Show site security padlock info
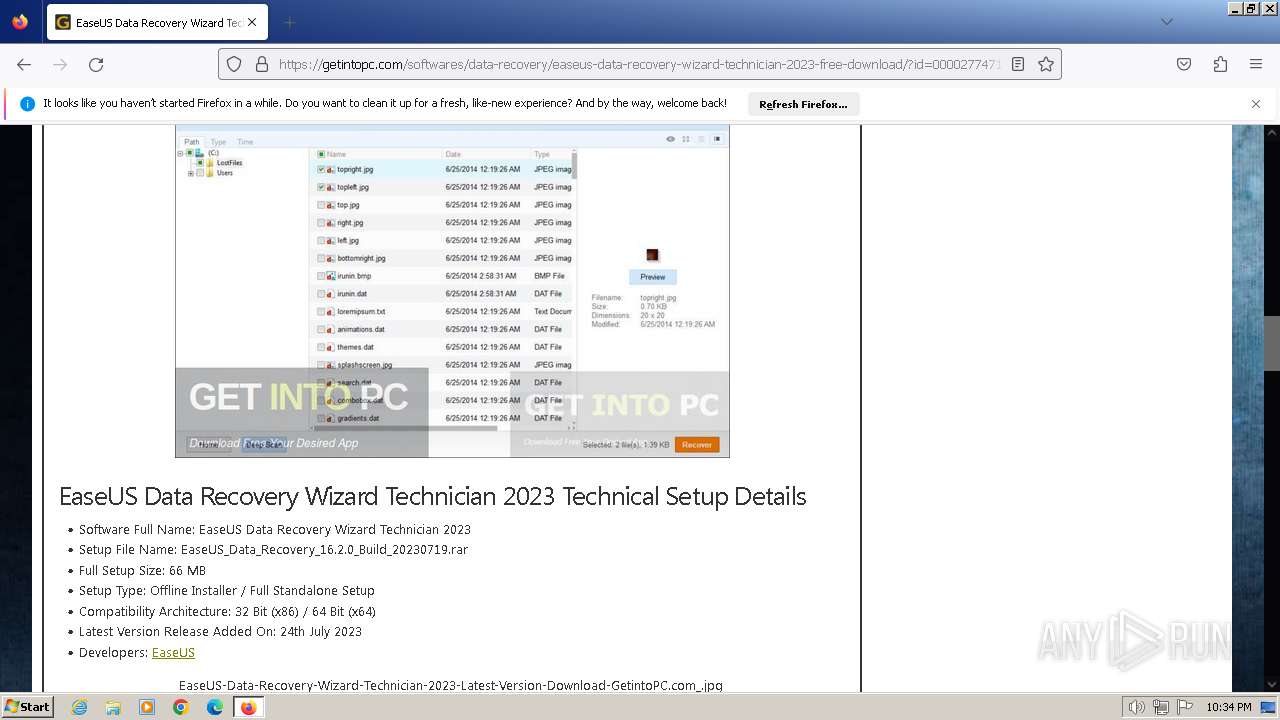The width and height of the screenshot is (1280, 720). pyautogui.click(x=262, y=64)
